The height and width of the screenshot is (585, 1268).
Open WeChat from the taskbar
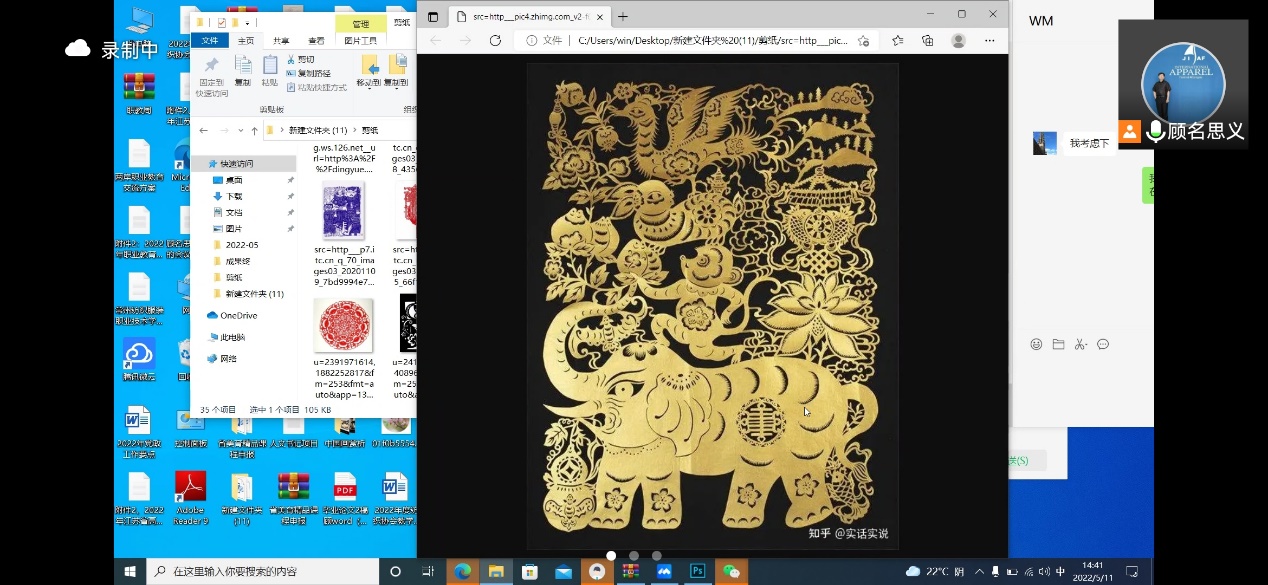[x=731, y=571]
